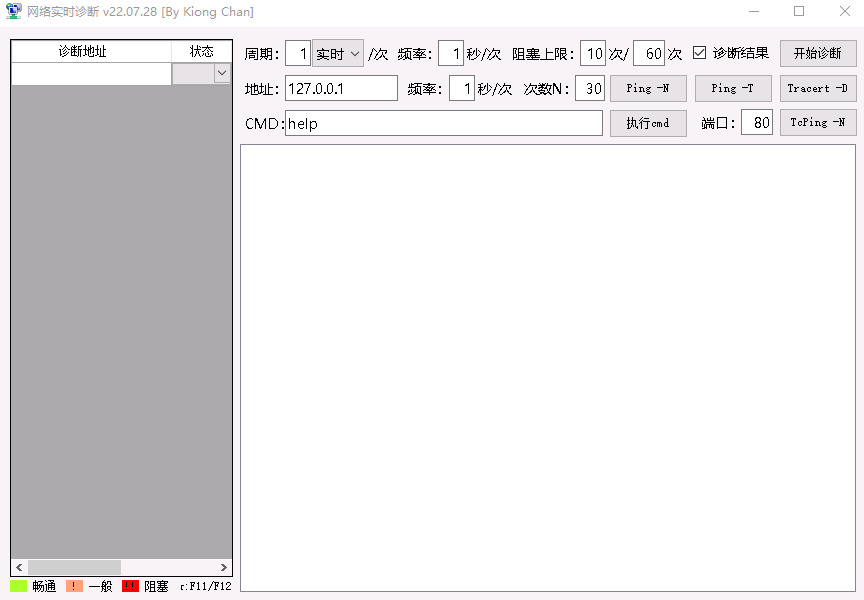Click the empty 诊断地址 cell

click(x=91, y=74)
